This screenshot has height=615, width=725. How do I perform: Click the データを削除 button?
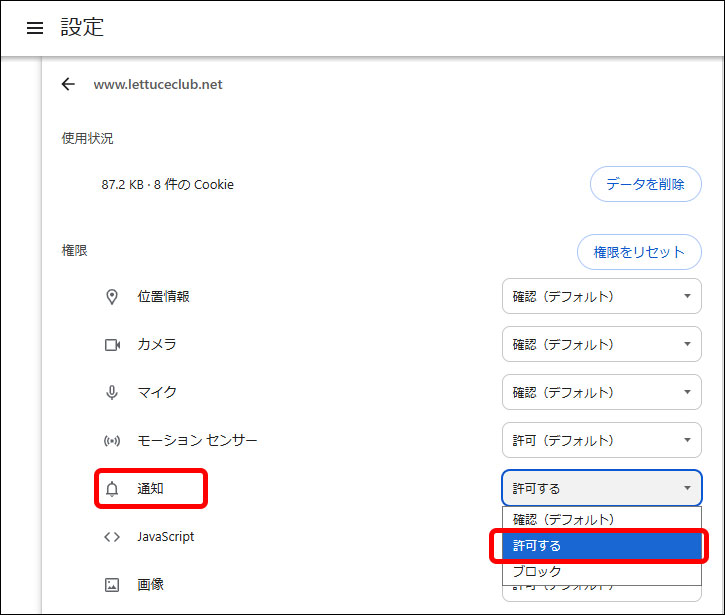(645, 184)
